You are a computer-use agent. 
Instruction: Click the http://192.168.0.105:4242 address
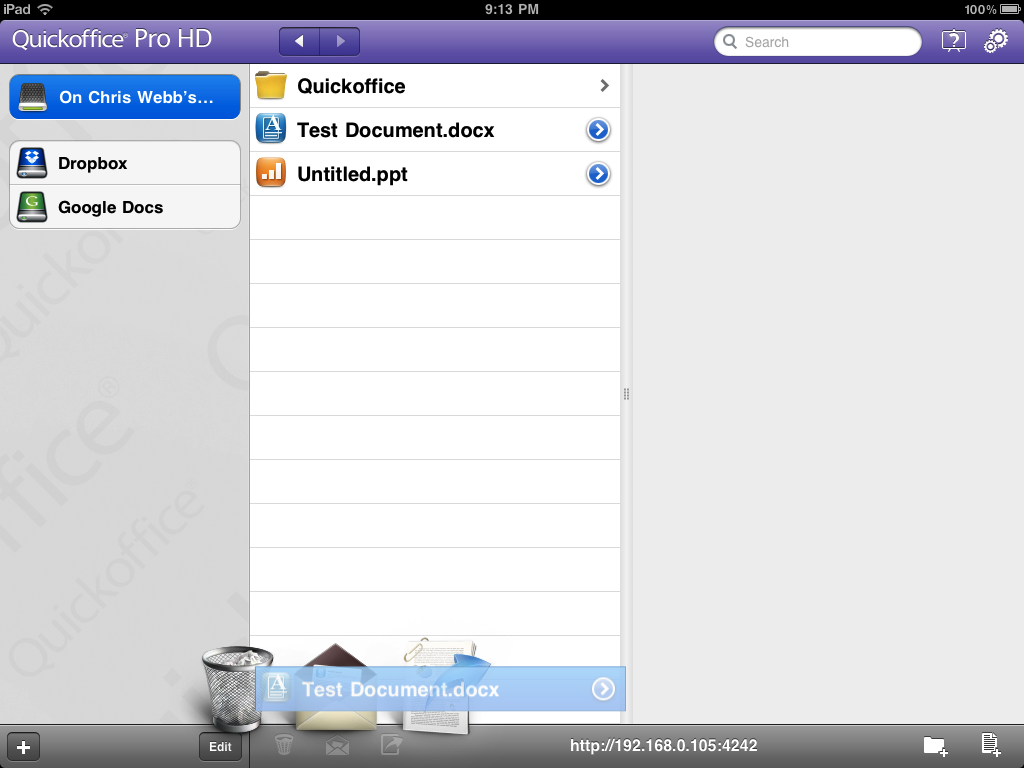[664, 746]
